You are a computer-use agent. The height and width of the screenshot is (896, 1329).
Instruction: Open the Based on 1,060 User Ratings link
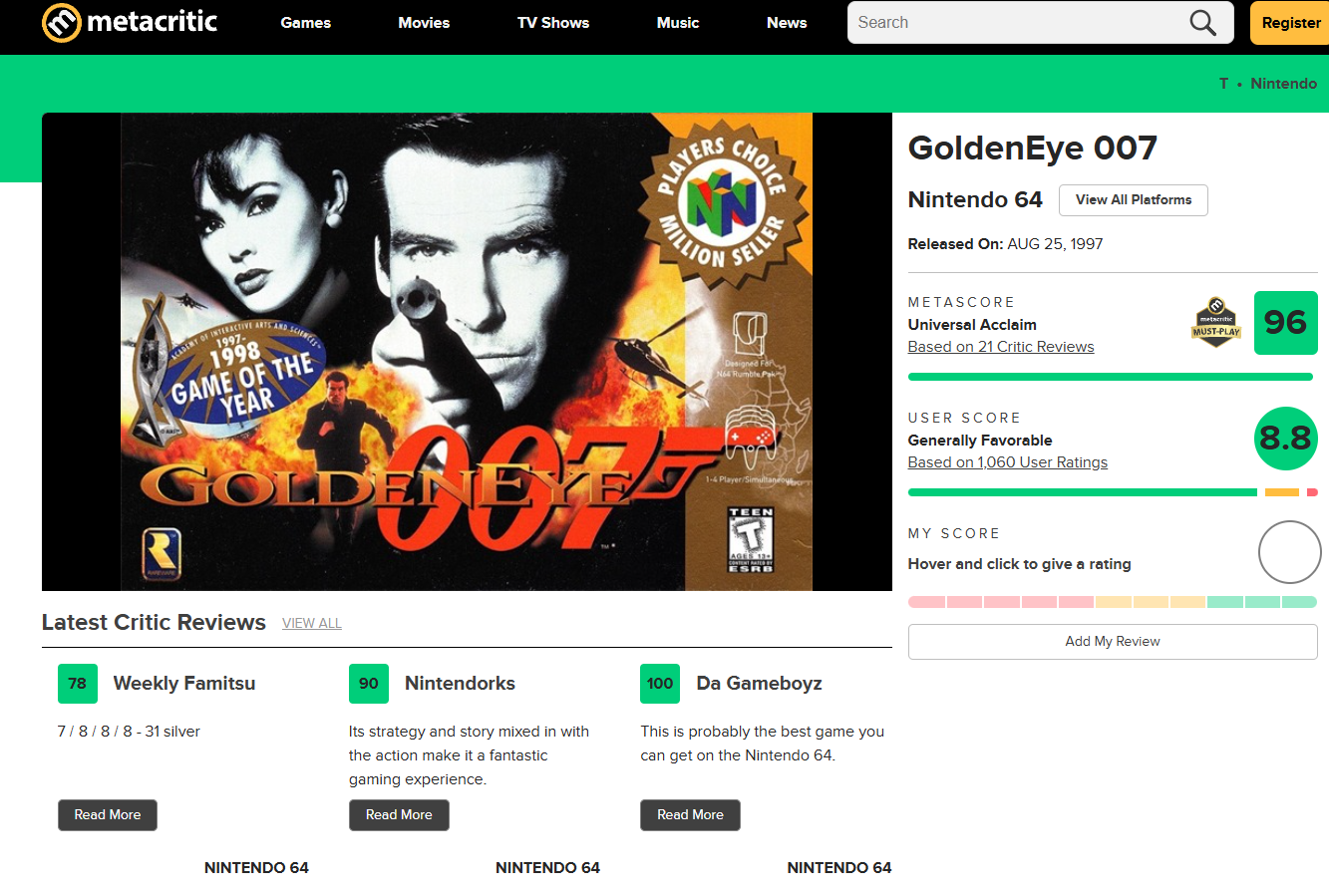pyautogui.click(x=1008, y=462)
